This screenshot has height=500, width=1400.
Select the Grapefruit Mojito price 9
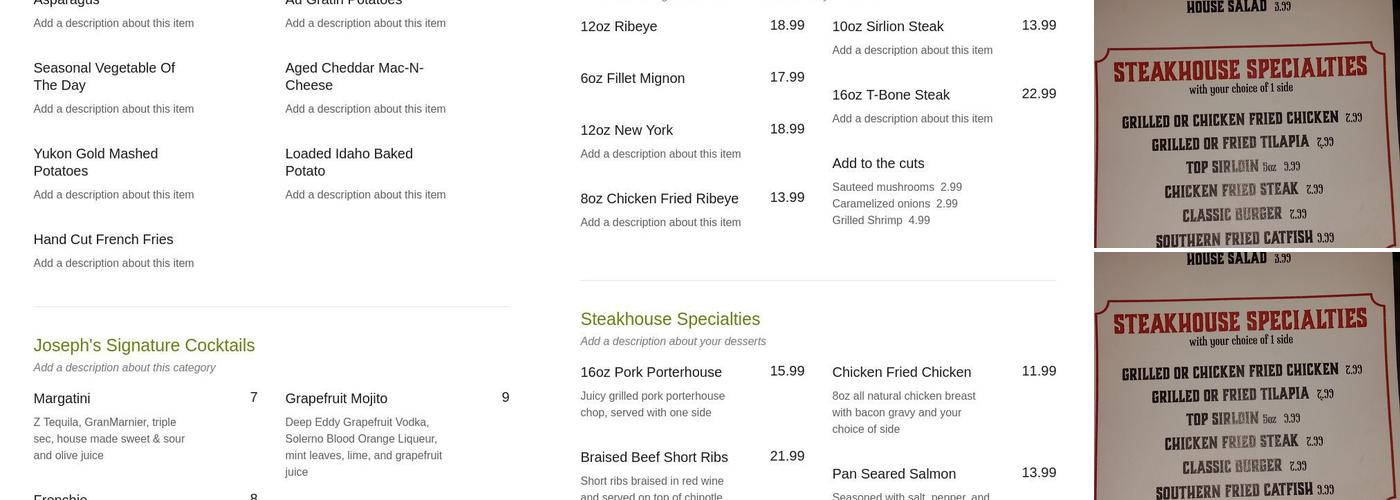point(505,397)
